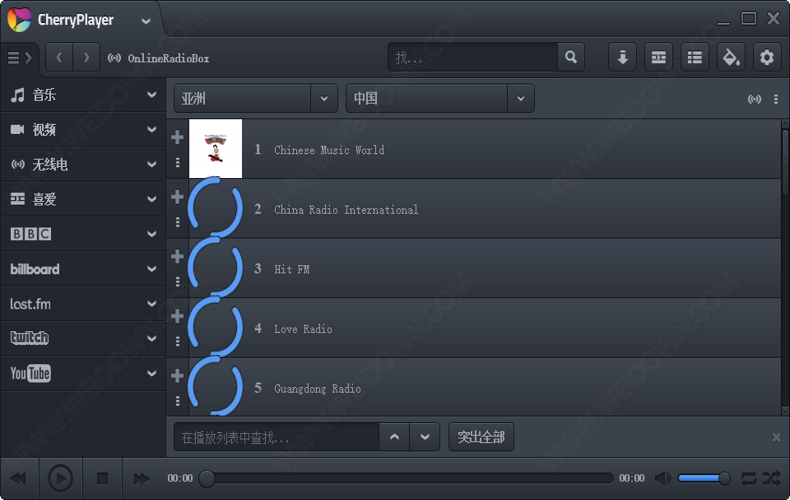Click the stop button
The height and width of the screenshot is (500, 790).
[102, 478]
